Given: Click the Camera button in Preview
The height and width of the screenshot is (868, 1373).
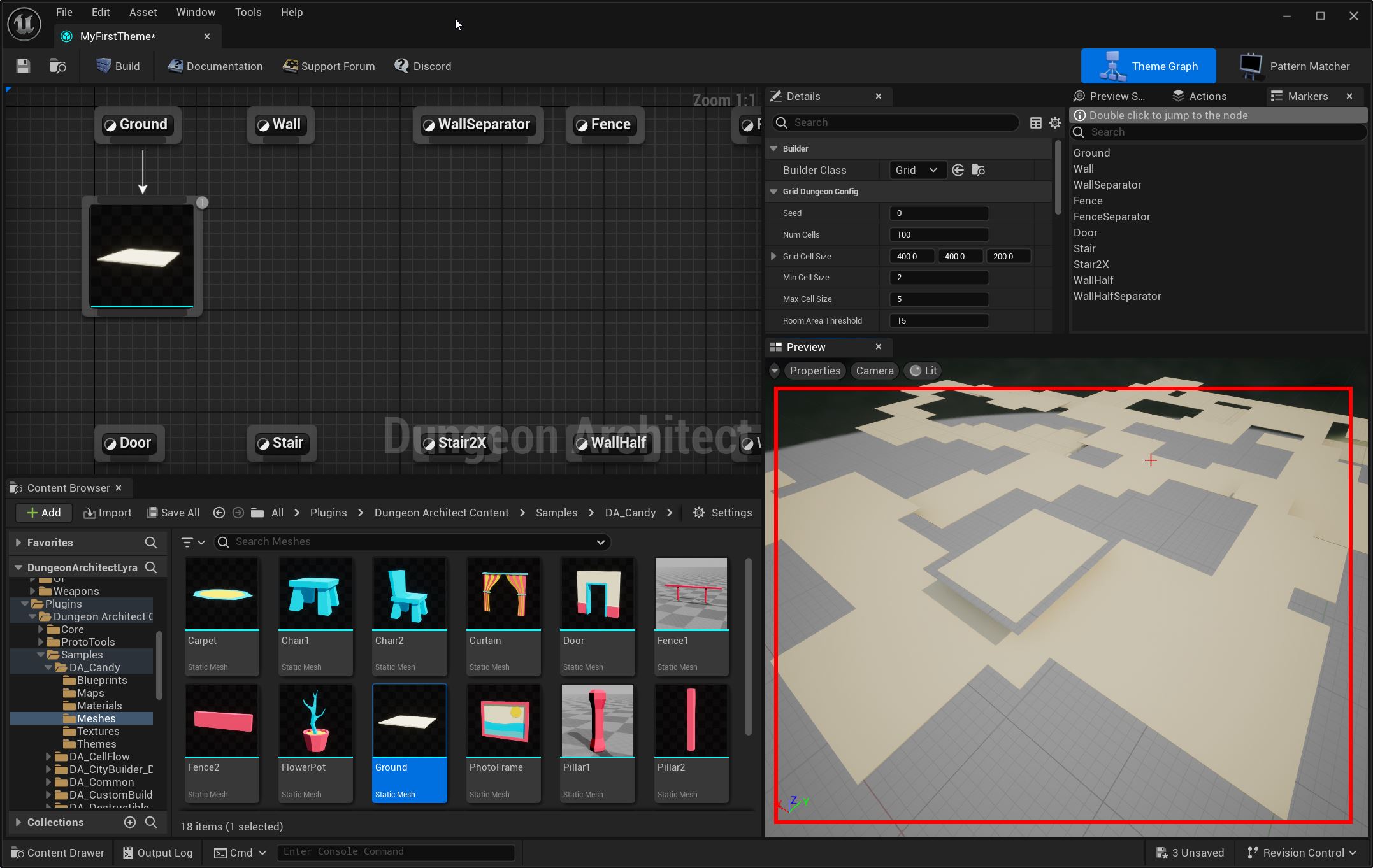Looking at the screenshot, I should (875, 371).
